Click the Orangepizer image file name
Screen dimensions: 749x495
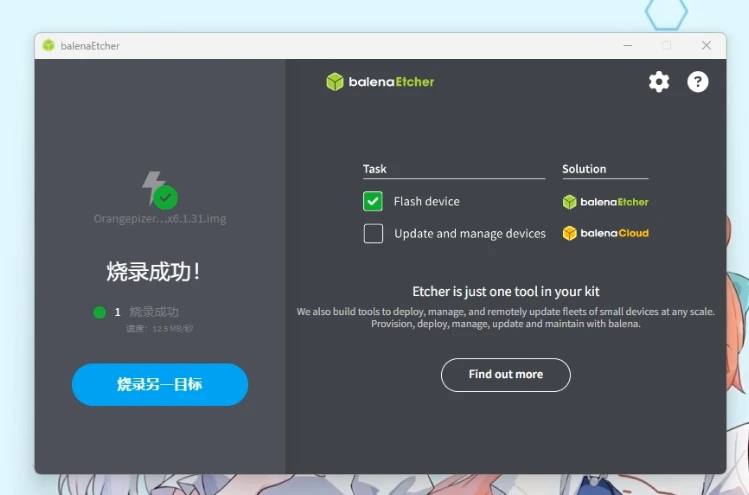(x=160, y=219)
